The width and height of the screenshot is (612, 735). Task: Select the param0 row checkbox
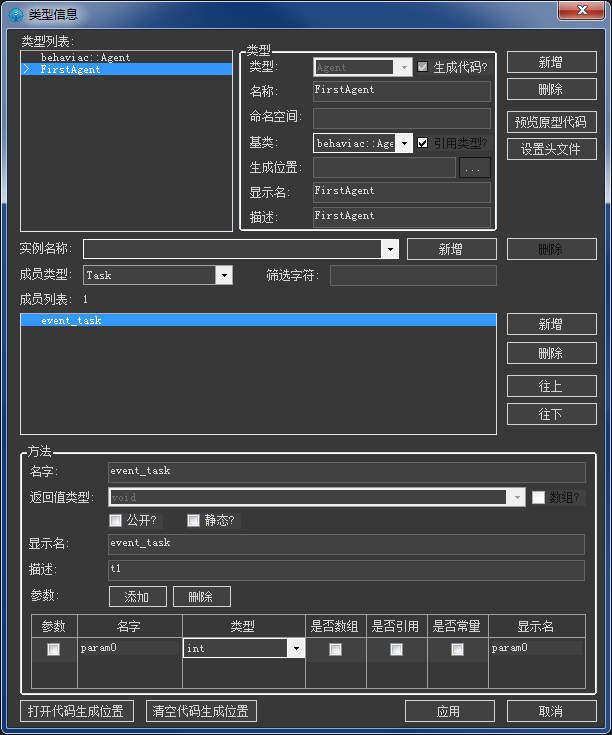tap(53, 649)
